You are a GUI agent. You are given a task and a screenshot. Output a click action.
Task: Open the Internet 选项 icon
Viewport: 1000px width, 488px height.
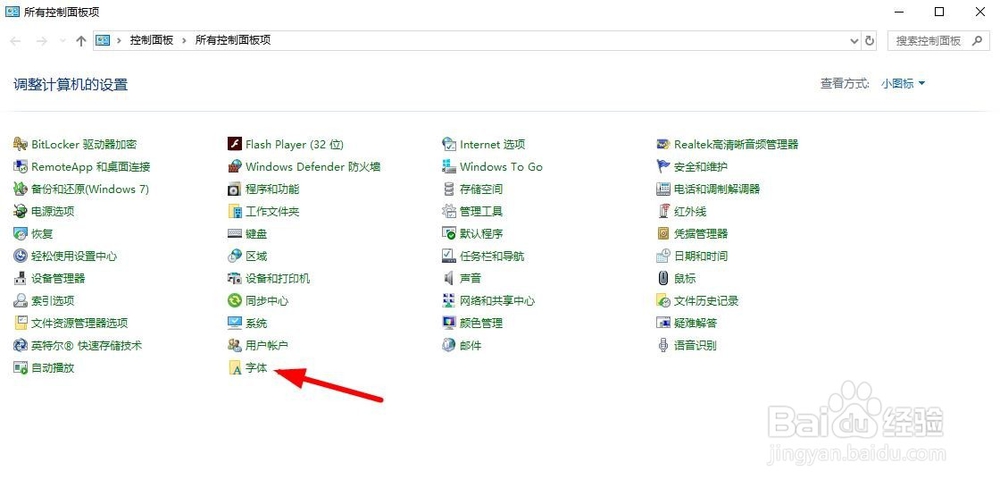pos(449,145)
